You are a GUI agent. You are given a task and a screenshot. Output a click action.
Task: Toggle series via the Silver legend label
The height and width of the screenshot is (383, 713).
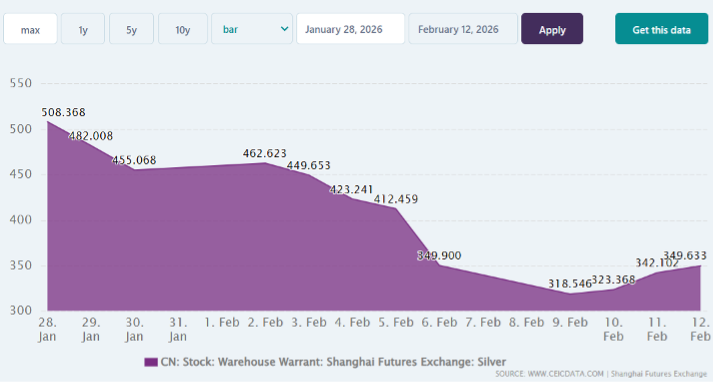tap(333, 362)
